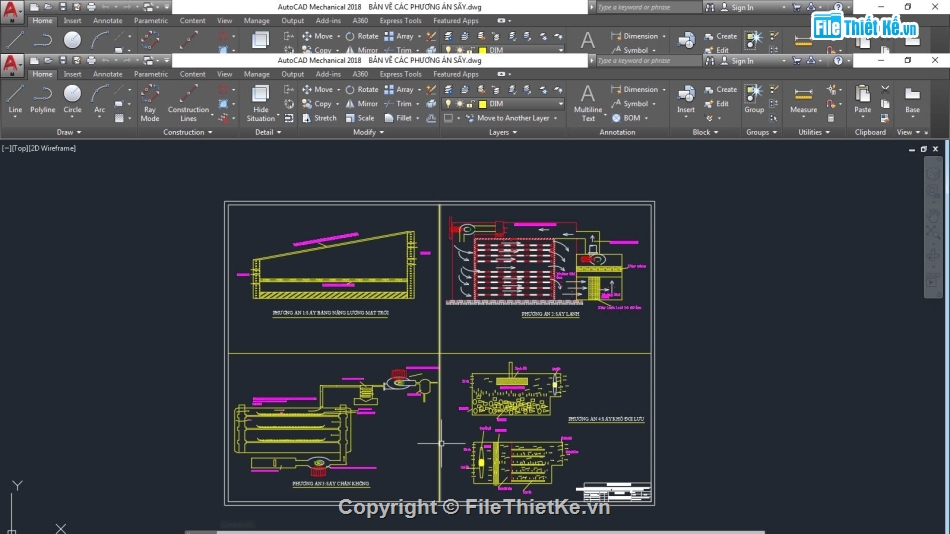Click the Stretch button in front window
Image resolution: width=950 pixels, height=534 pixels.
pos(319,118)
